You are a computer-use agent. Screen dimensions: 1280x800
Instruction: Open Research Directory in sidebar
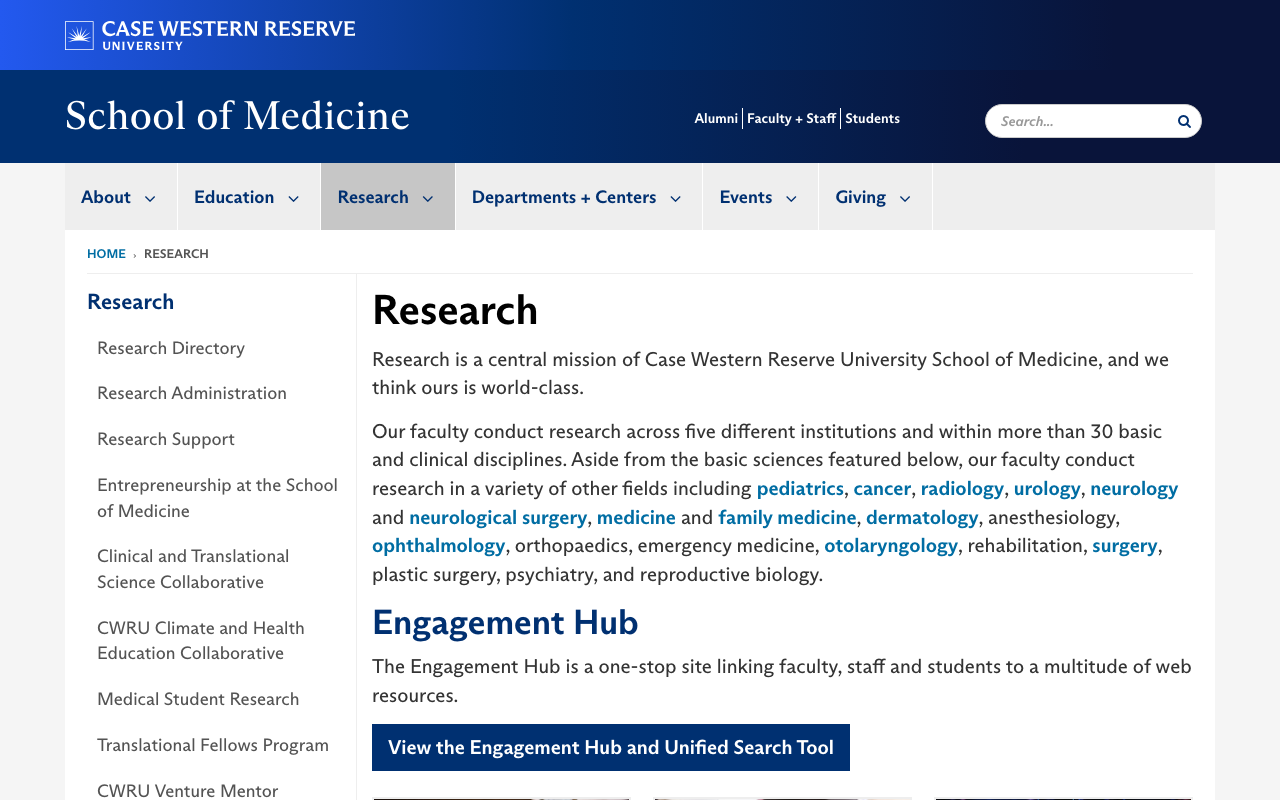coord(171,347)
